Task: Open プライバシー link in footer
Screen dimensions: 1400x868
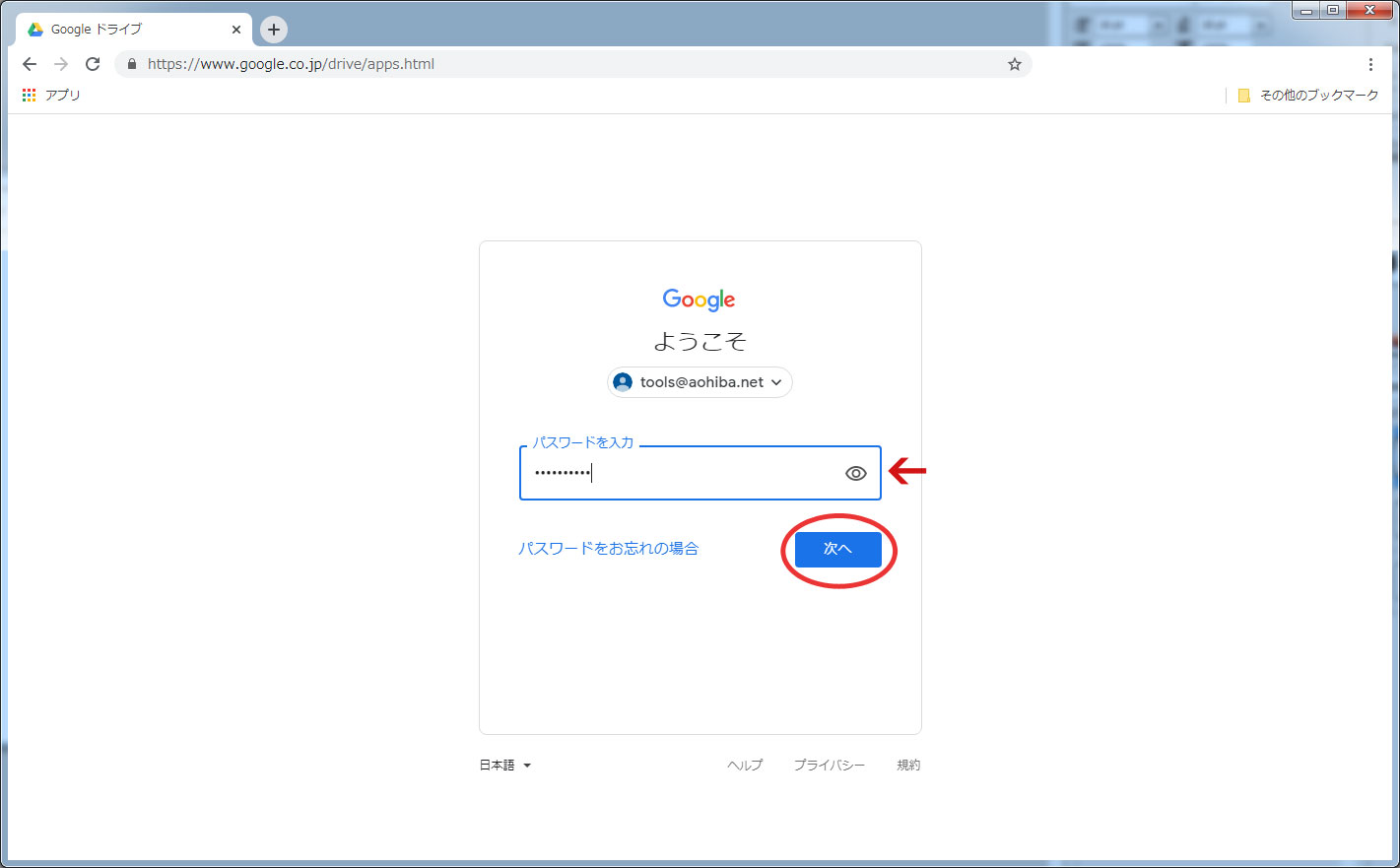Action: coord(830,765)
